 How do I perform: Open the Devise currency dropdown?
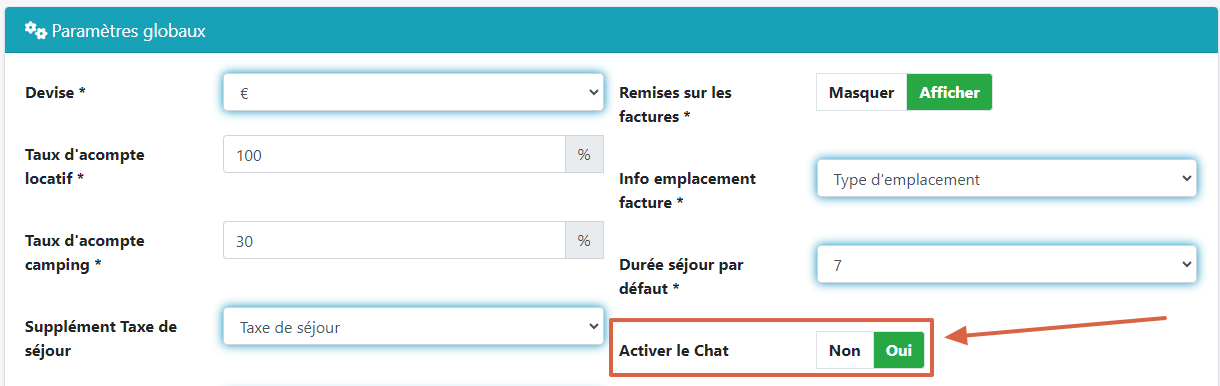tap(413, 93)
